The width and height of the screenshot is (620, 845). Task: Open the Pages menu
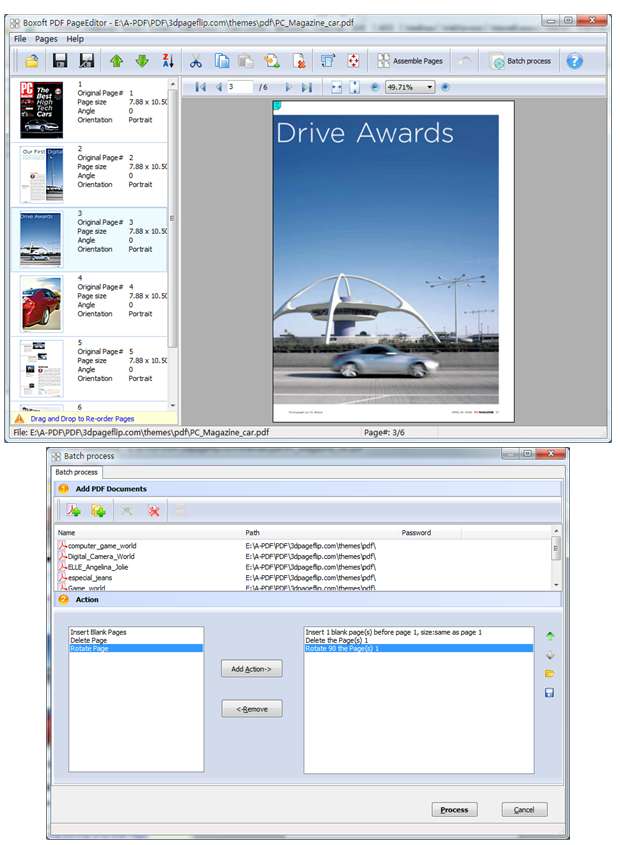click(x=46, y=39)
